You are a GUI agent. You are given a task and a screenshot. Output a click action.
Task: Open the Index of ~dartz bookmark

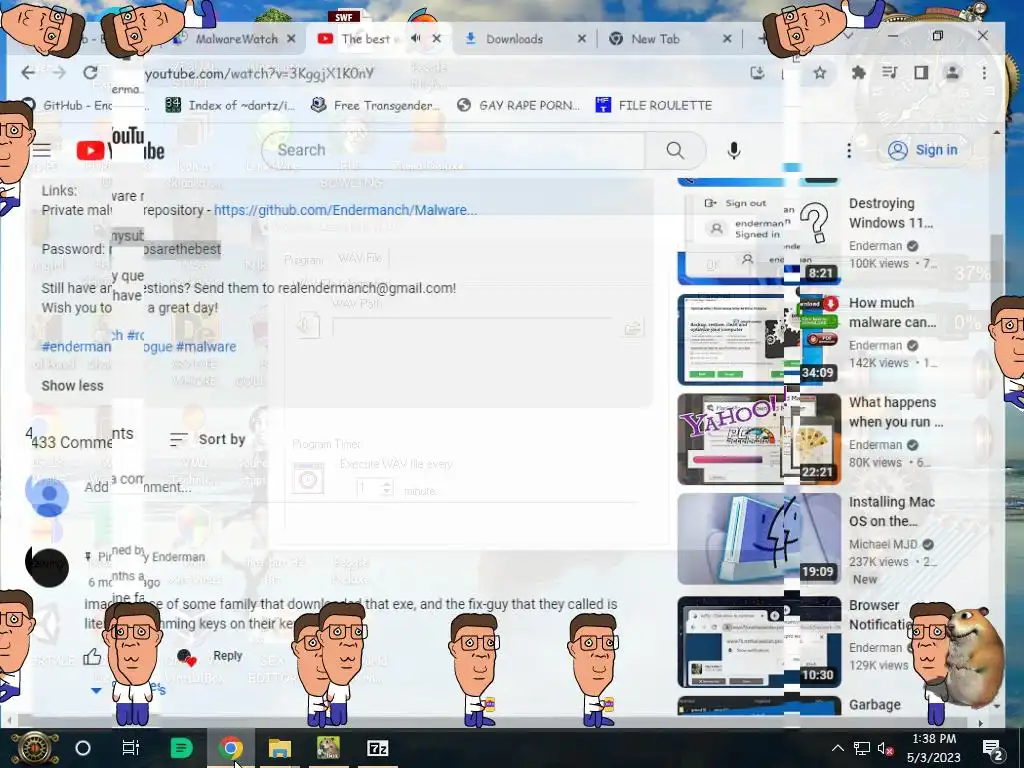[230, 105]
